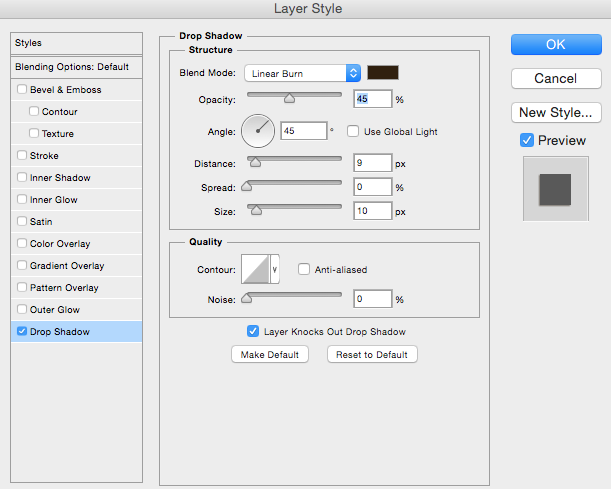Uncheck Layer Knocks Out Drop Shadow
The image size is (611, 489).
[x=253, y=331]
